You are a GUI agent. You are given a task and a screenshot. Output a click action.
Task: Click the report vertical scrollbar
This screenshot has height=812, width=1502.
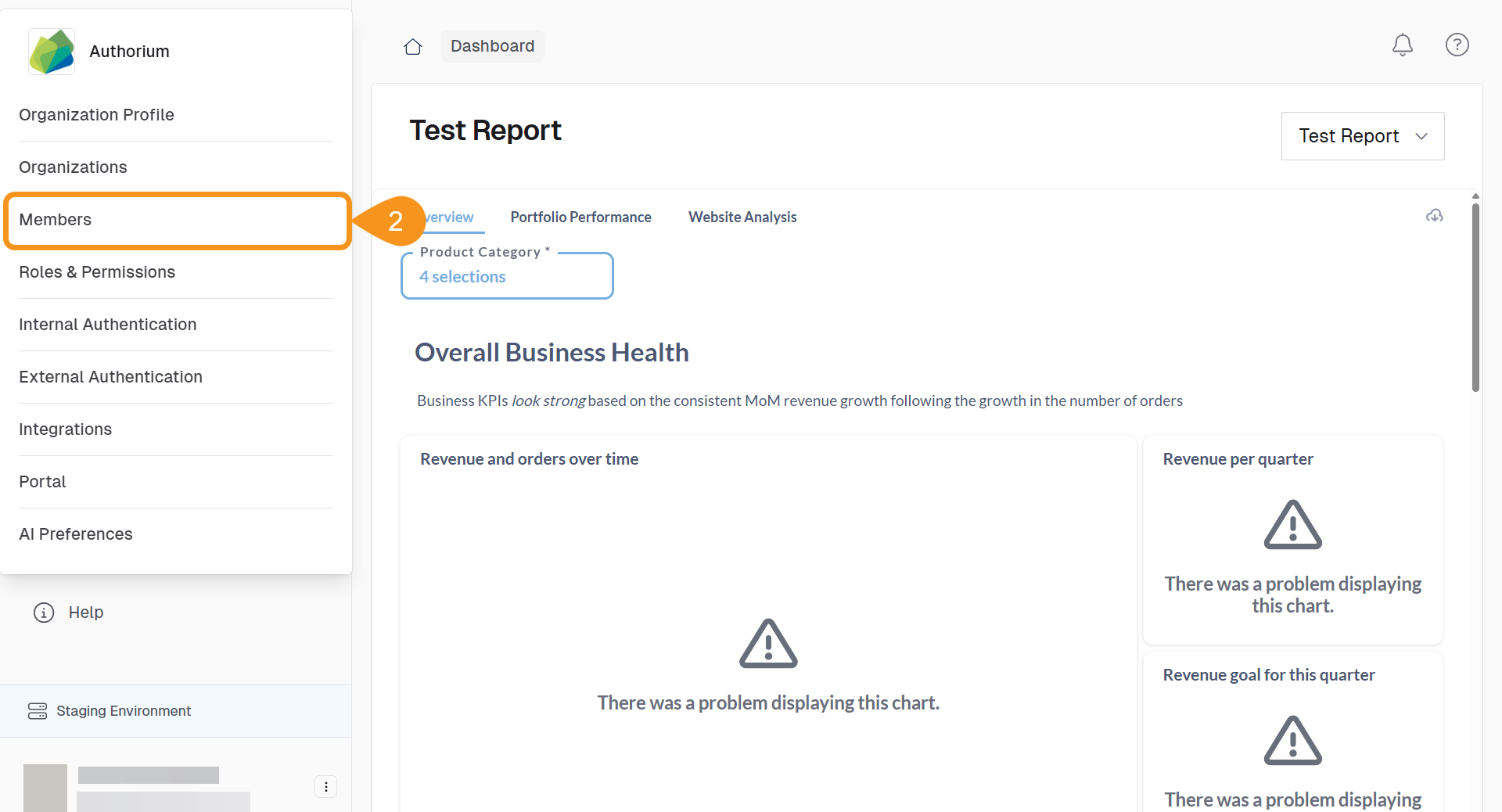(1475, 297)
